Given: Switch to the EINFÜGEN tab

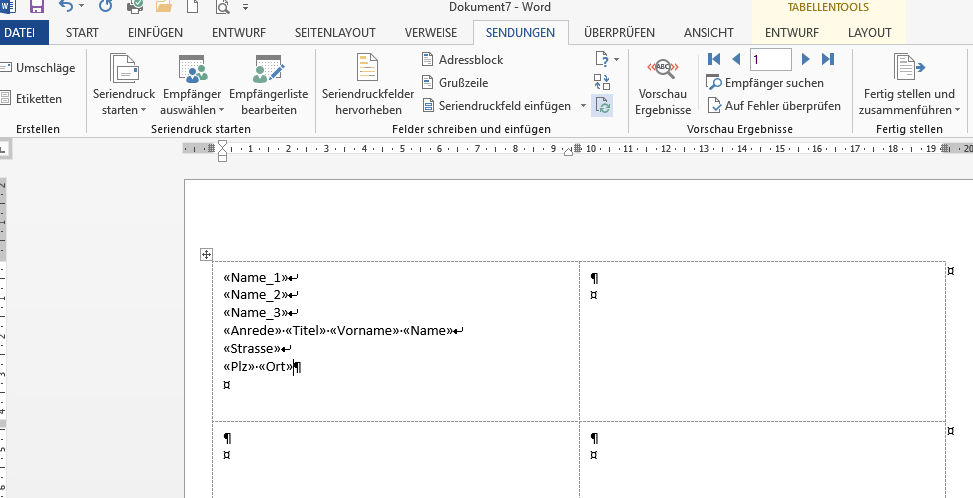Looking at the screenshot, I should [155, 33].
